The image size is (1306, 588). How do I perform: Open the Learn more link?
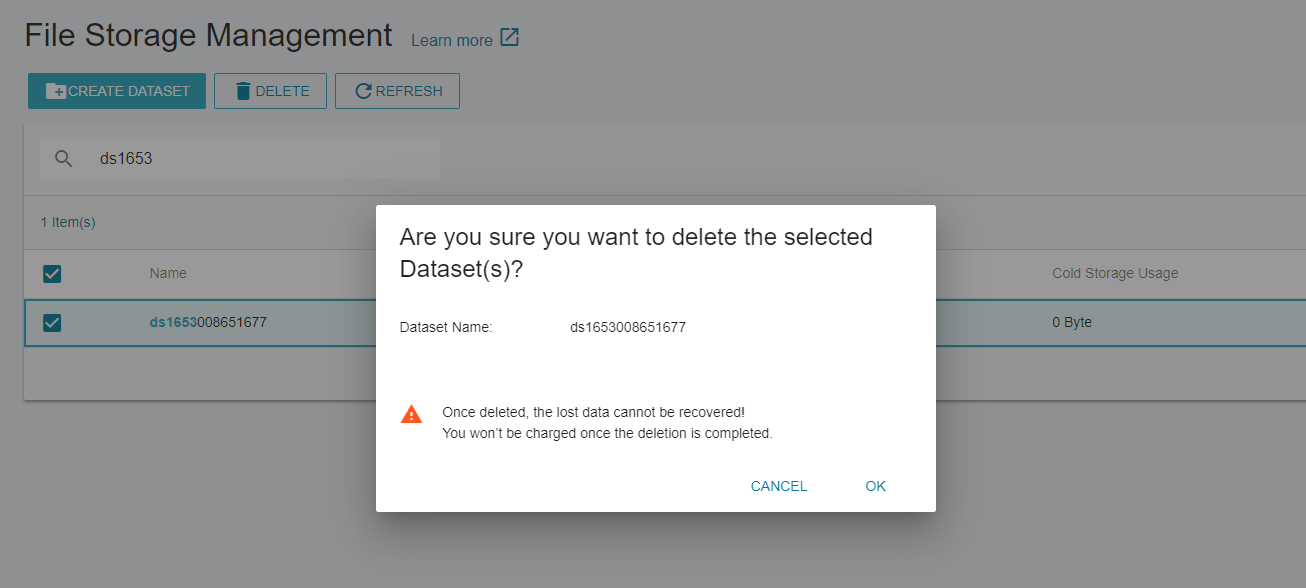pyautogui.click(x=452, y=40)
